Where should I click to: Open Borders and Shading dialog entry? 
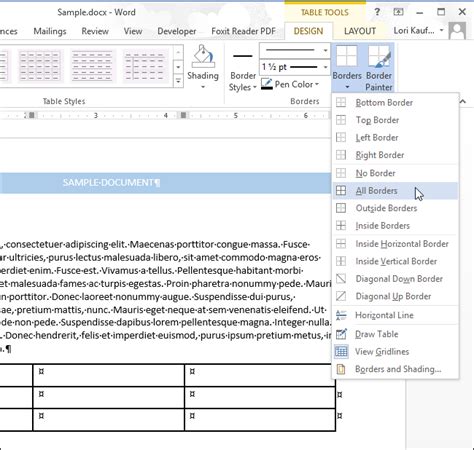395,369
